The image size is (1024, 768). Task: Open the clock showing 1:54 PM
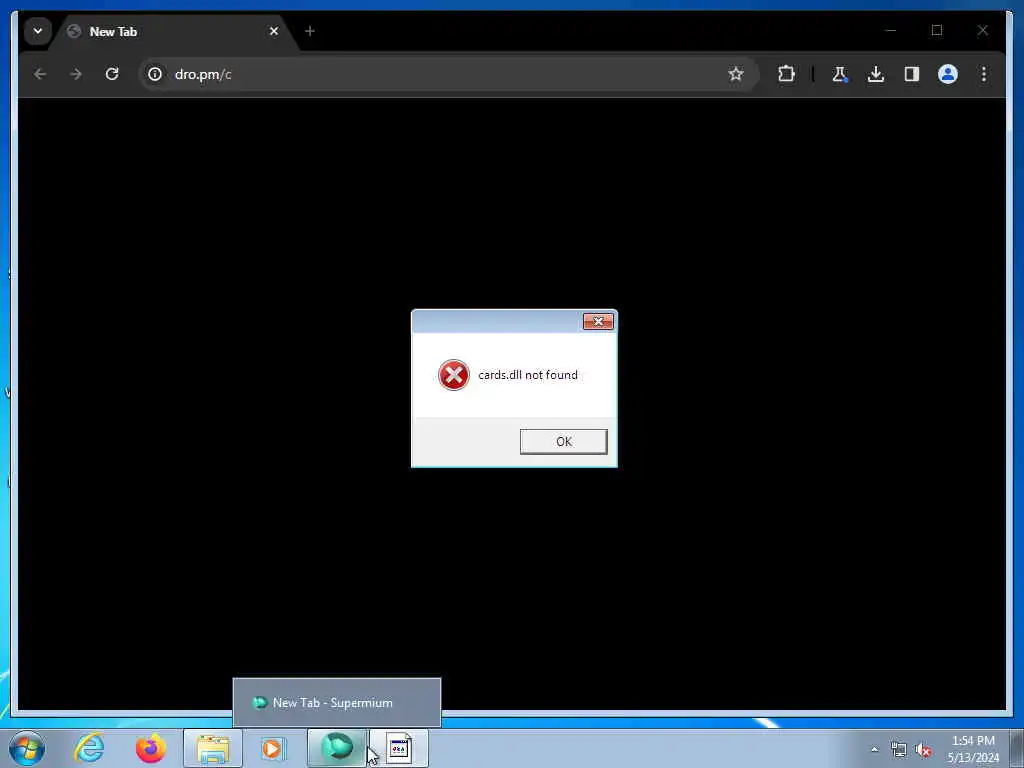(973, 749)
